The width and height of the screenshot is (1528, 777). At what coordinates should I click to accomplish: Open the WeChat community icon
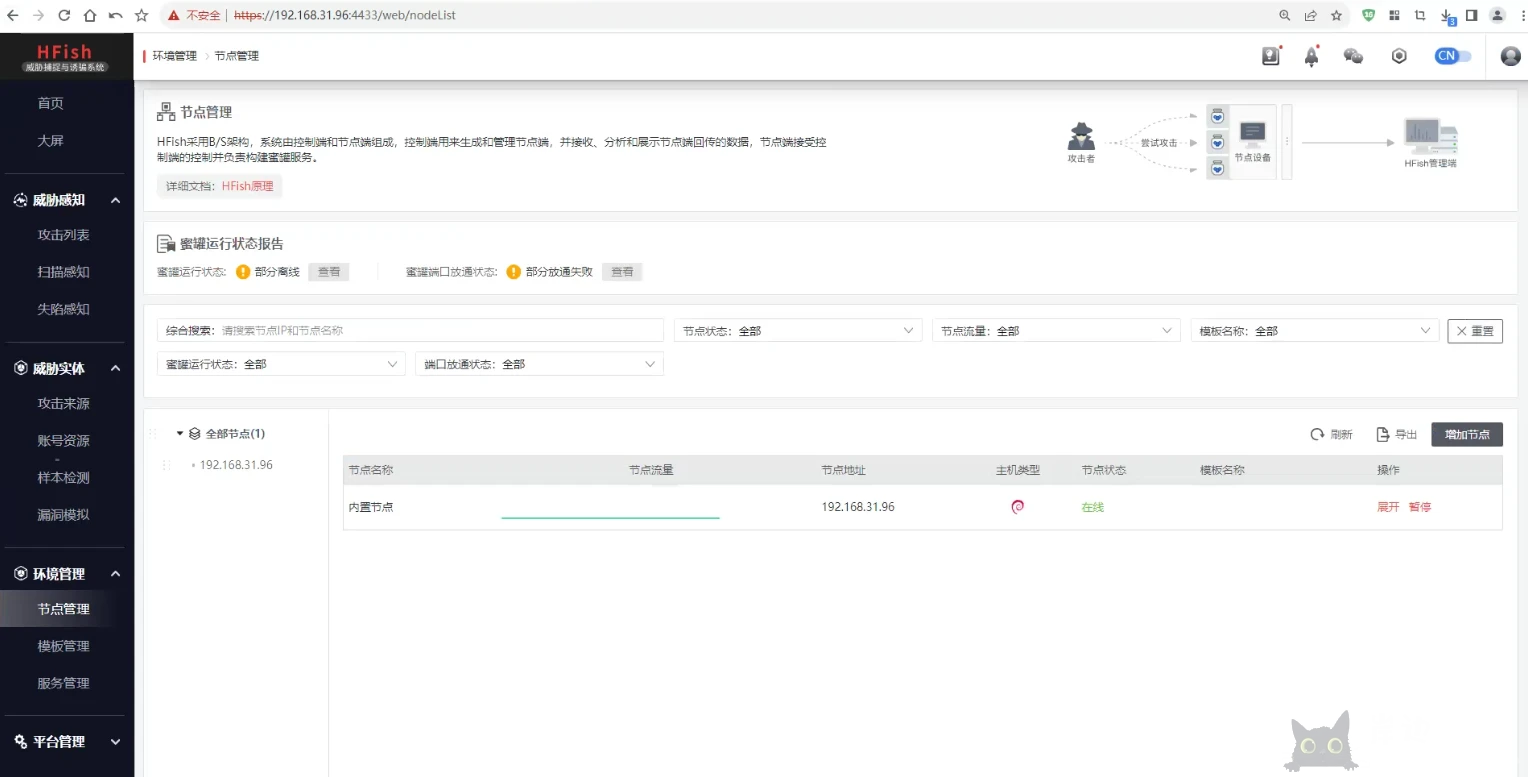click(1353, 57)
